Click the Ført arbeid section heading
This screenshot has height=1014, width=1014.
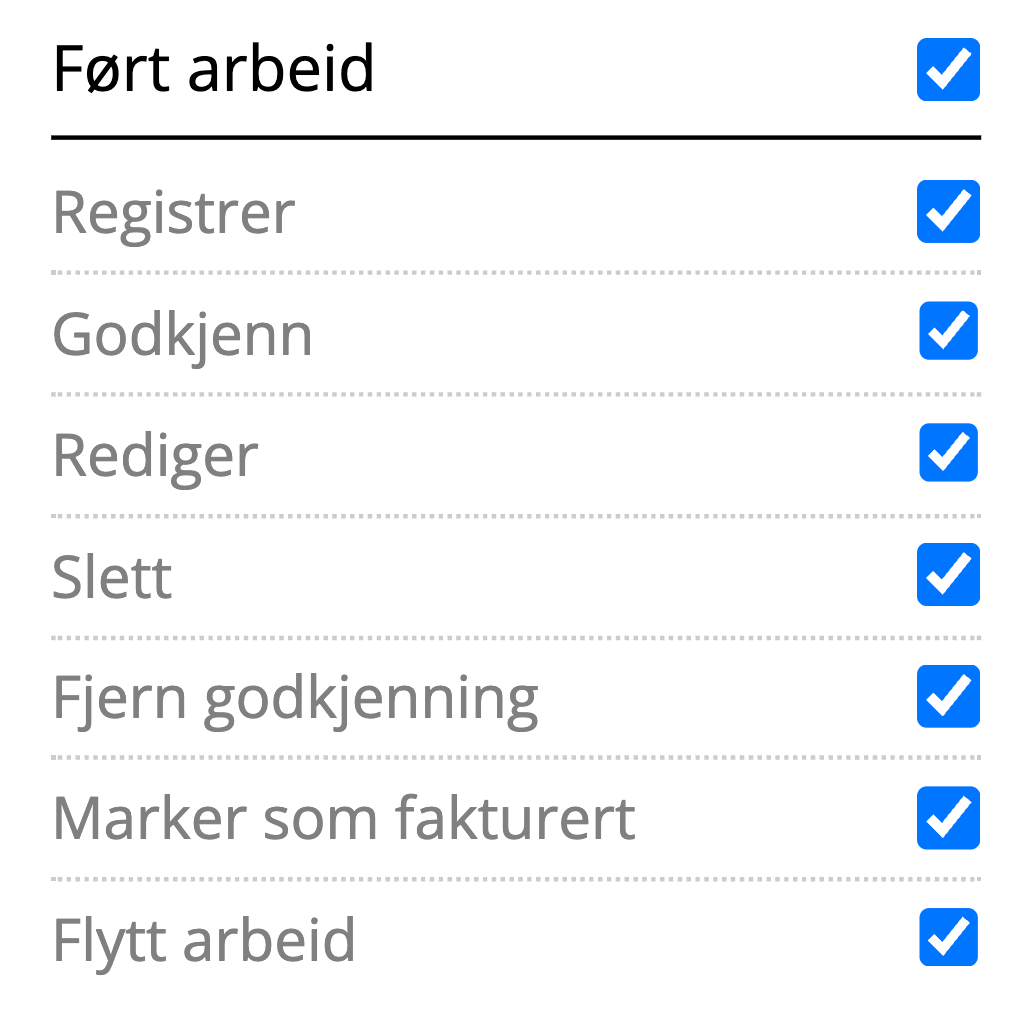(x=213, y=70)
